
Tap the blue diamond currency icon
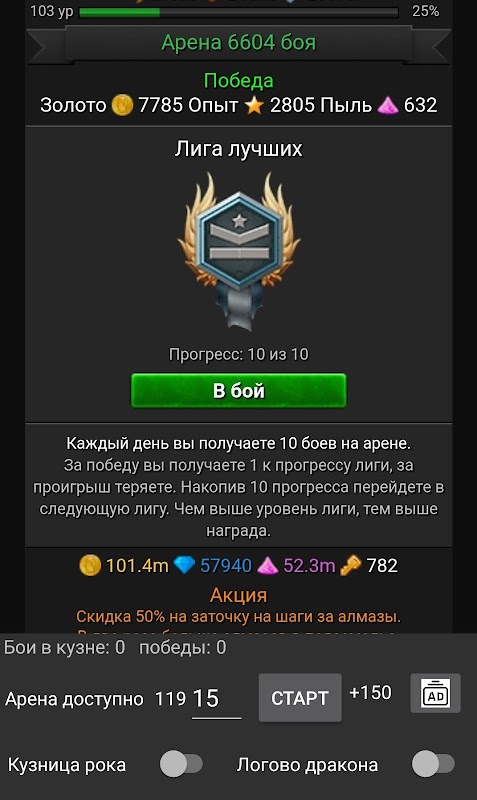point(184,565)
